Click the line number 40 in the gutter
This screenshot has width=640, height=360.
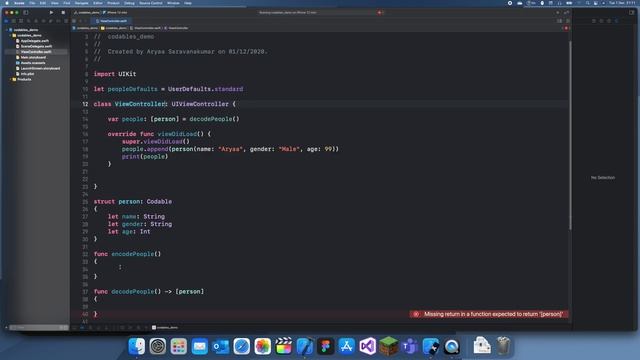tap(85, 314)
